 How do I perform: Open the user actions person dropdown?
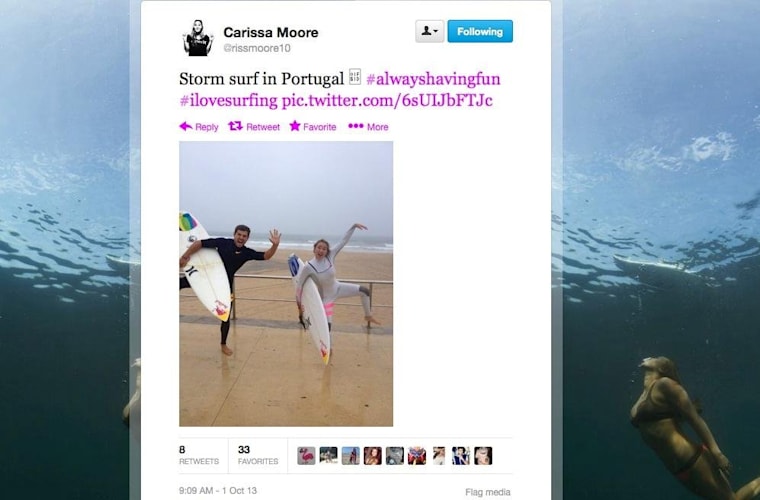(429, 31)
